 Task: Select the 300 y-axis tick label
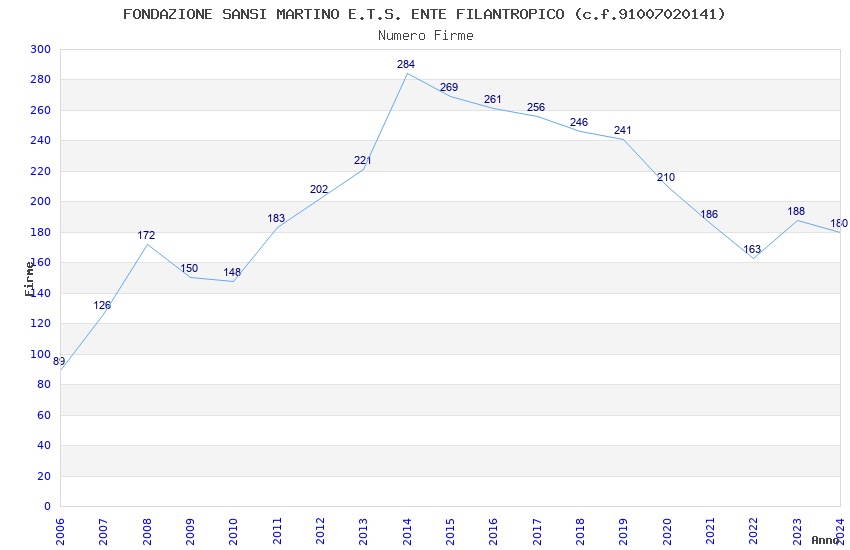(x=41, y=49)
